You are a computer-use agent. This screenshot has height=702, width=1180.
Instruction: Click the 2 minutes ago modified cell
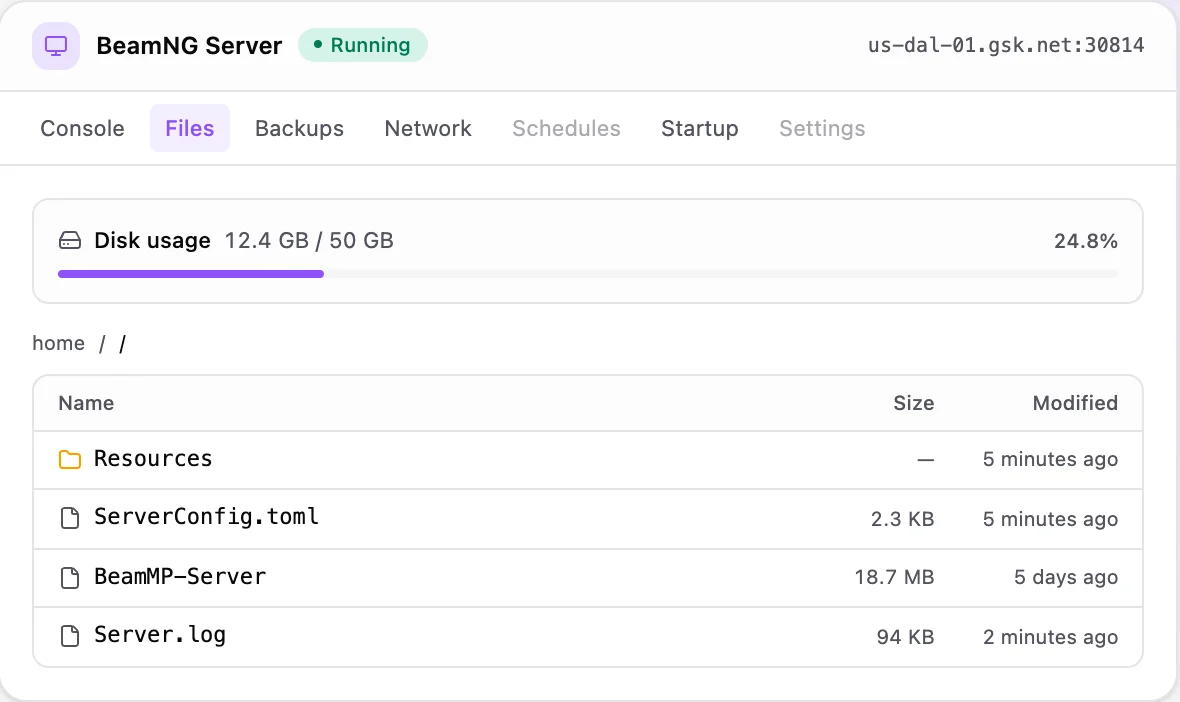(x=1051, y=637)
